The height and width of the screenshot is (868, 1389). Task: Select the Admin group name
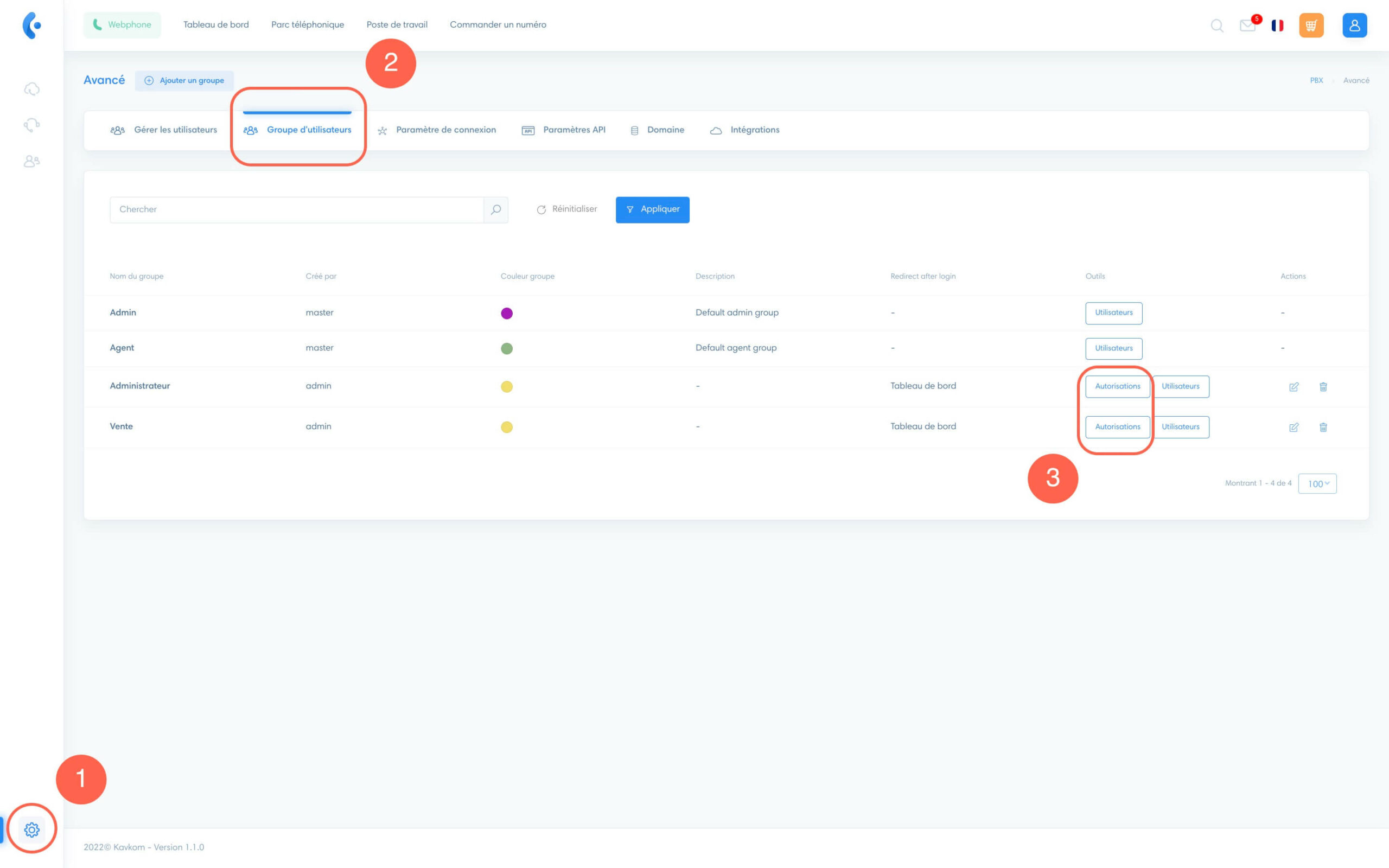(123, 313)
